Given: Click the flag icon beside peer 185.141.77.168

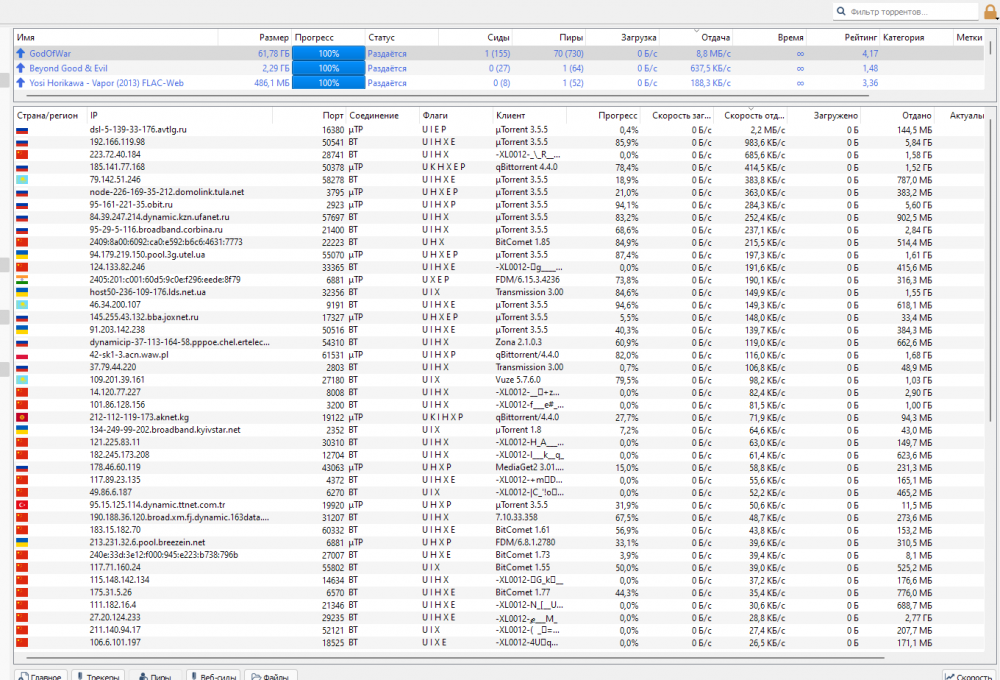Looking at the screenshot, I should coord(22,167).
